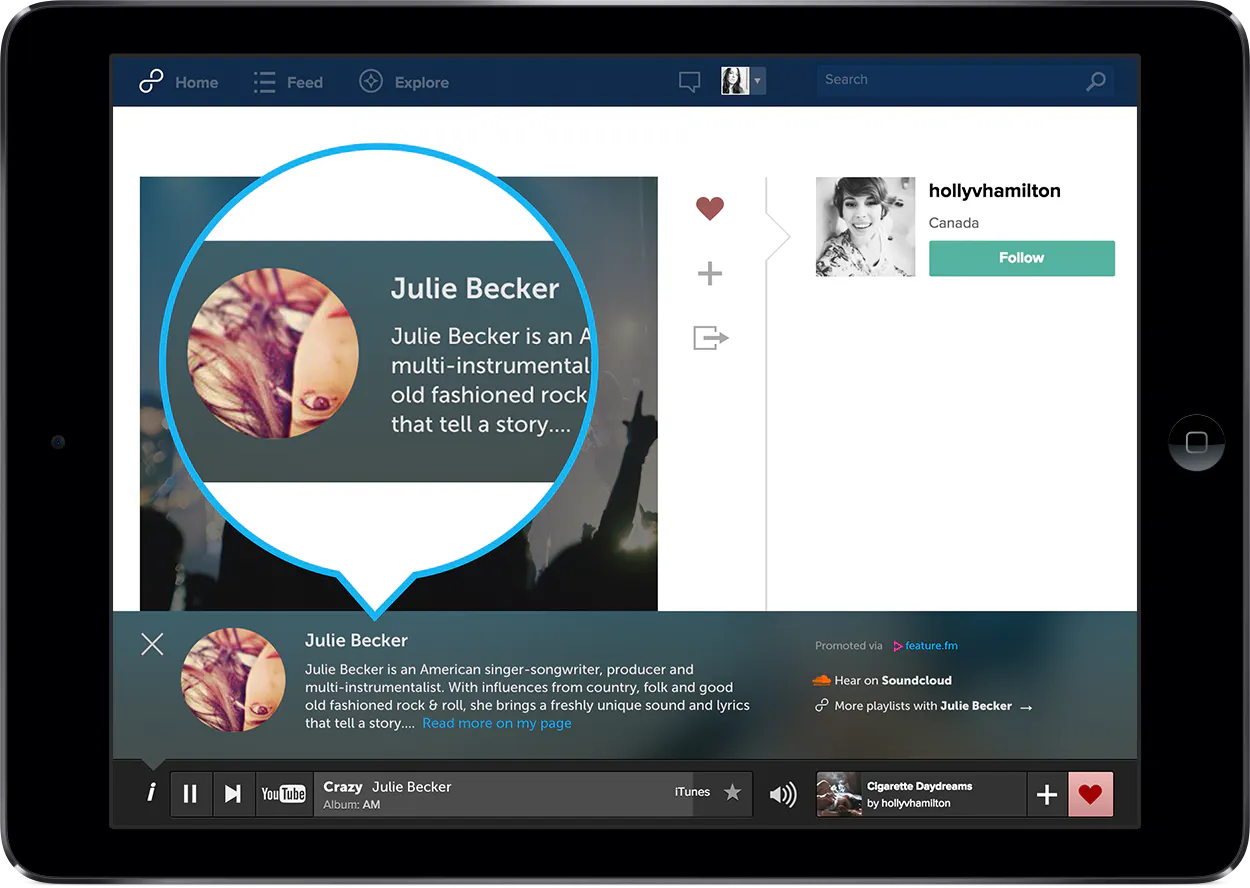The image size is (1250, 888).
Task: Open the messages speech bubble icon
Action: click(x=689, y=82)
